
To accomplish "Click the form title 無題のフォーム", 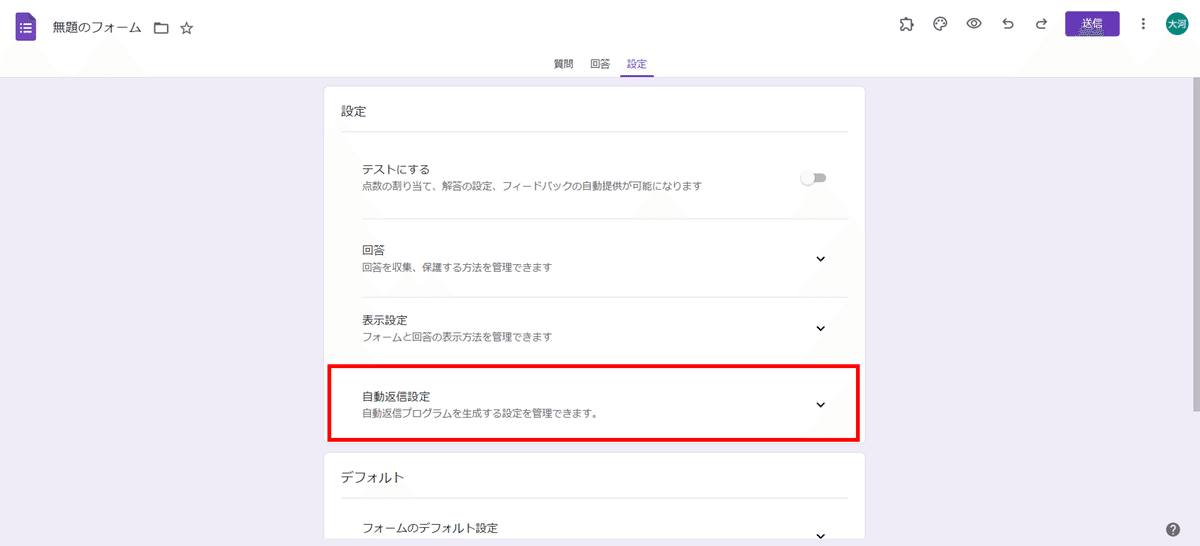I will point(97,28).
